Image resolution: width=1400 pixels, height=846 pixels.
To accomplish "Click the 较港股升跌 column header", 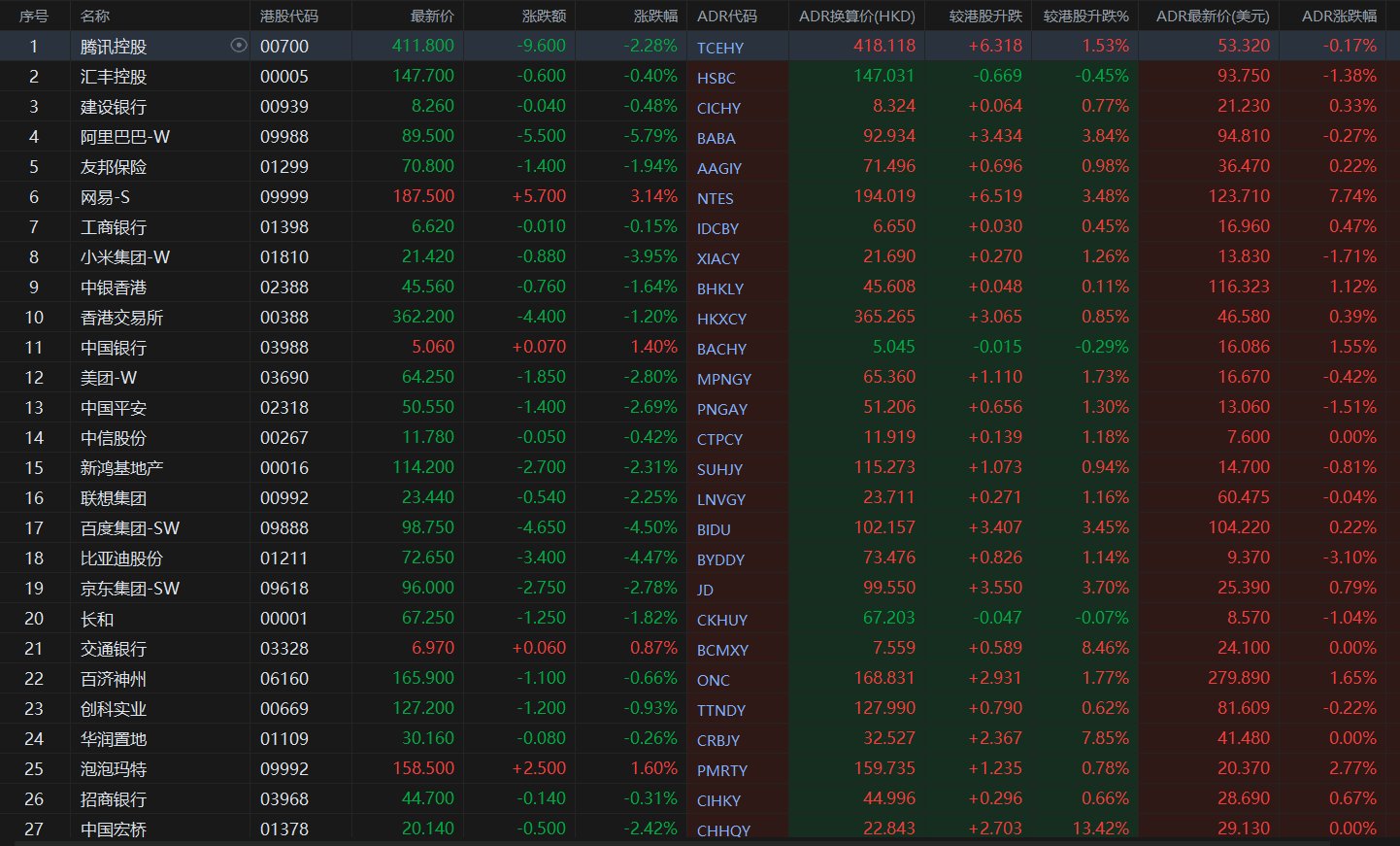I will (x=985, y=17).
